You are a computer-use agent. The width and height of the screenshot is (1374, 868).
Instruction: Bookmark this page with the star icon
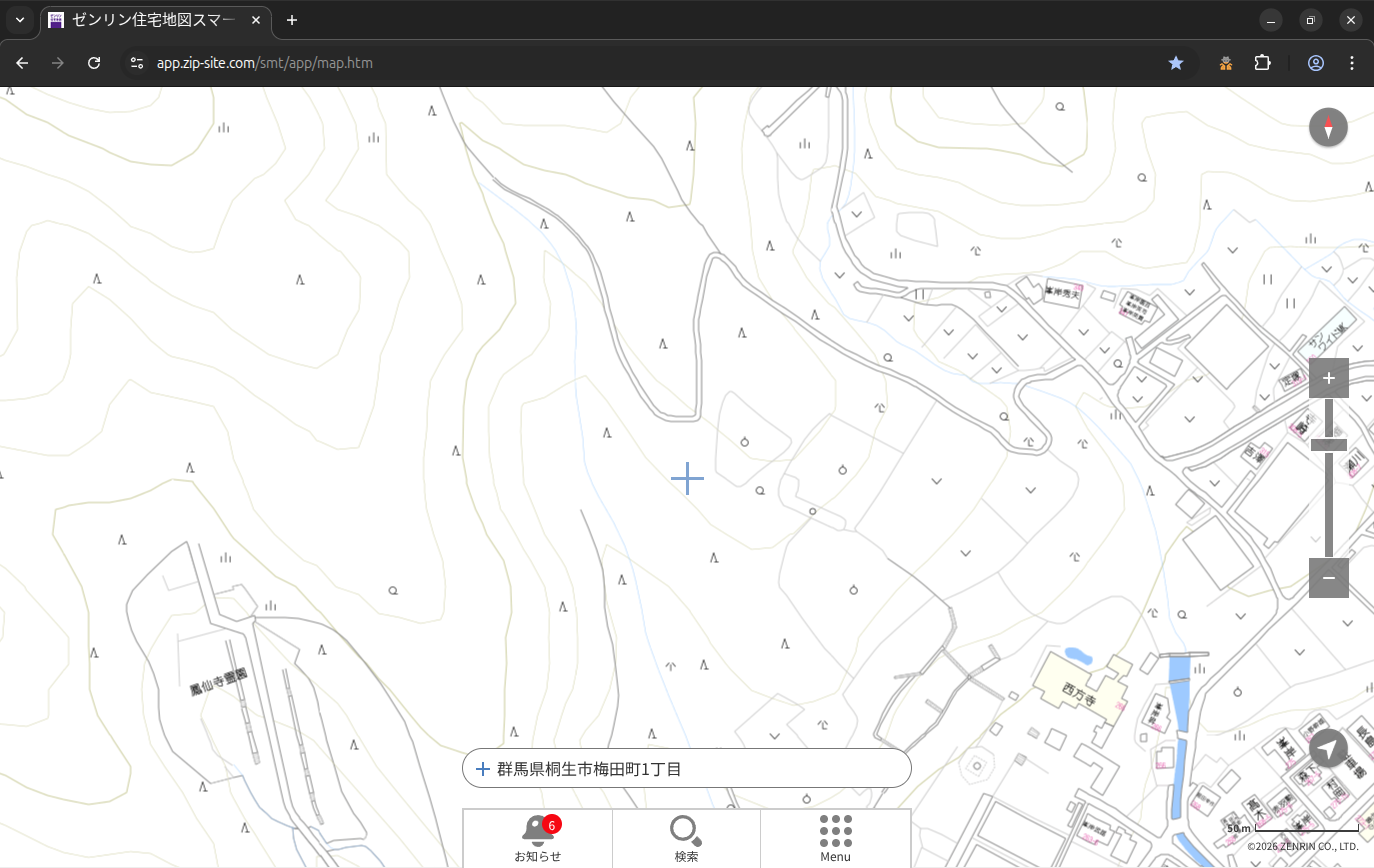[x=1176, y=63]
